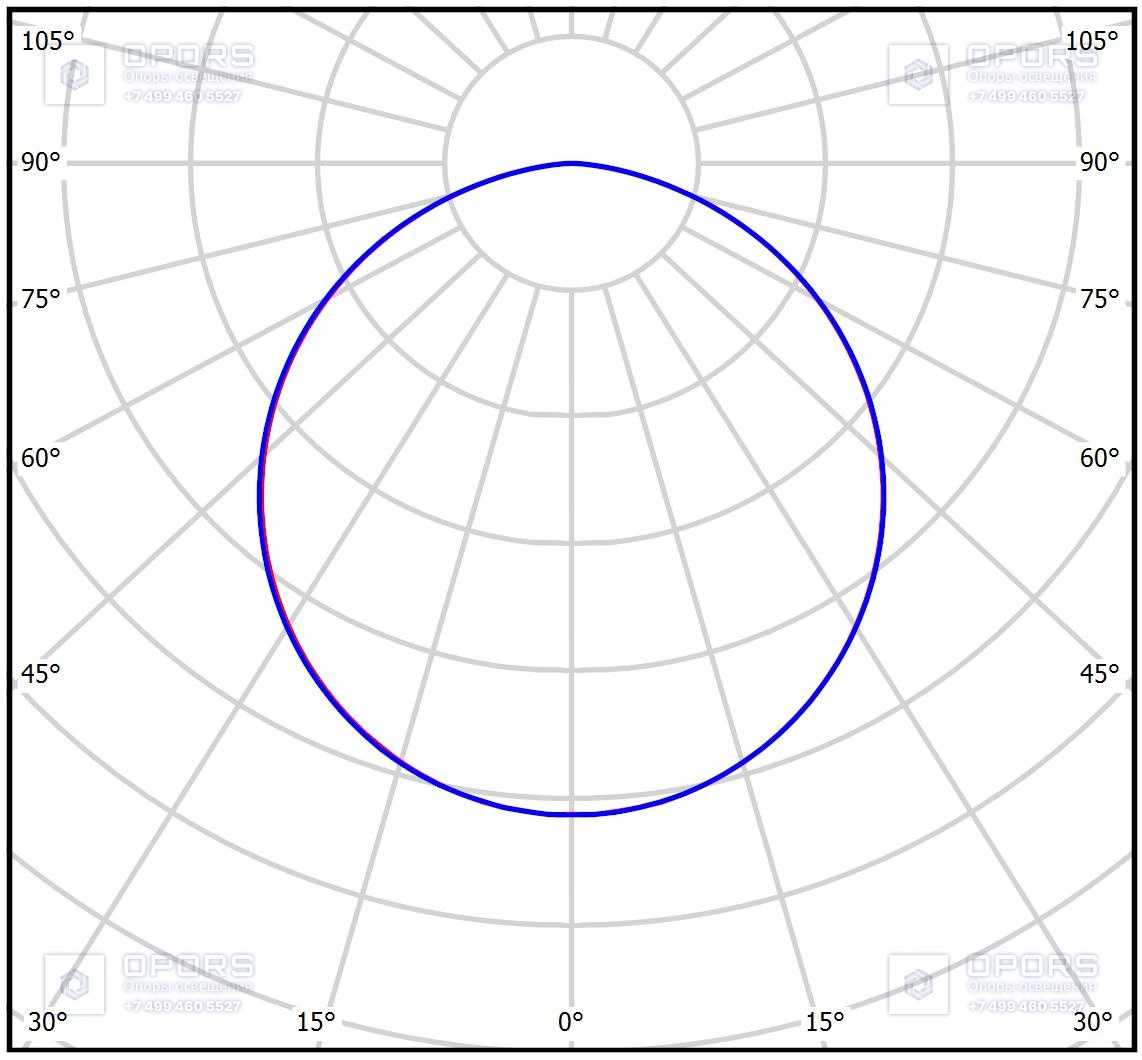Select the OPORS watermark text at upper left

pyautogui.click(x=189, y=56)
